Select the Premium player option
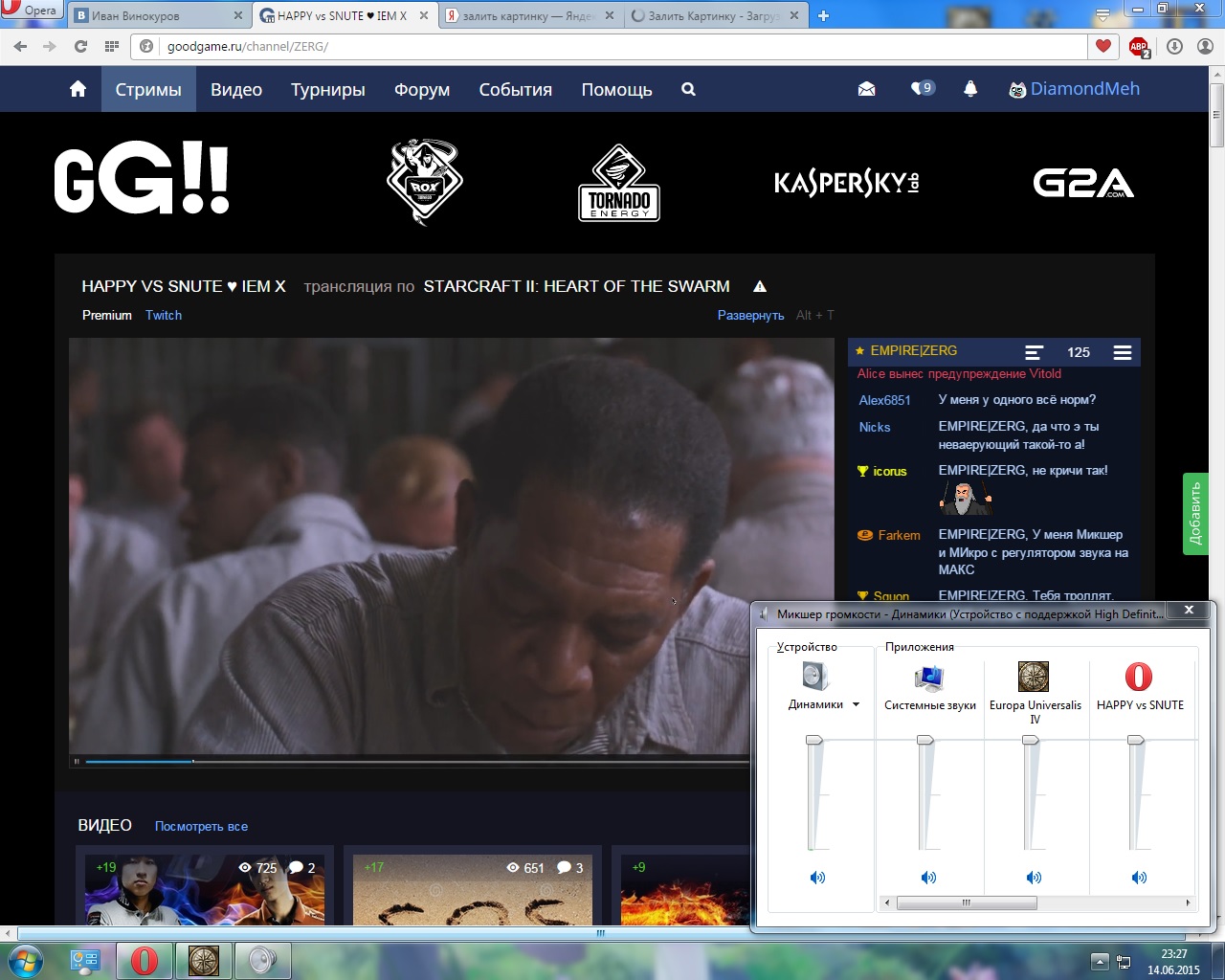Image resolution: width=1225 pixels, height=980 pixels. pyautogui.click(x=107, y=315)
